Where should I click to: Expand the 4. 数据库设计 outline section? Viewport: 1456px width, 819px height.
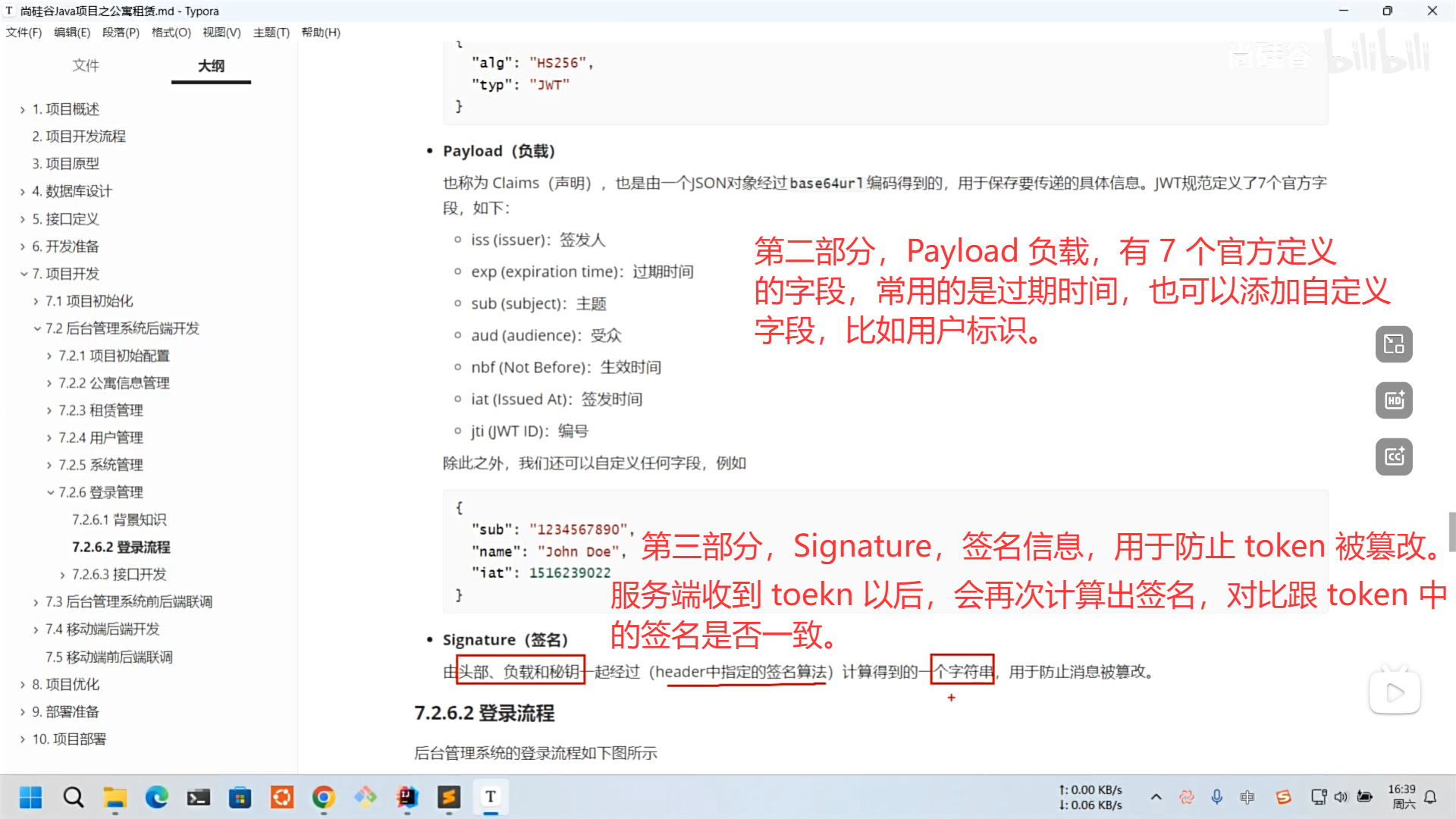click(x=23, y=192)
